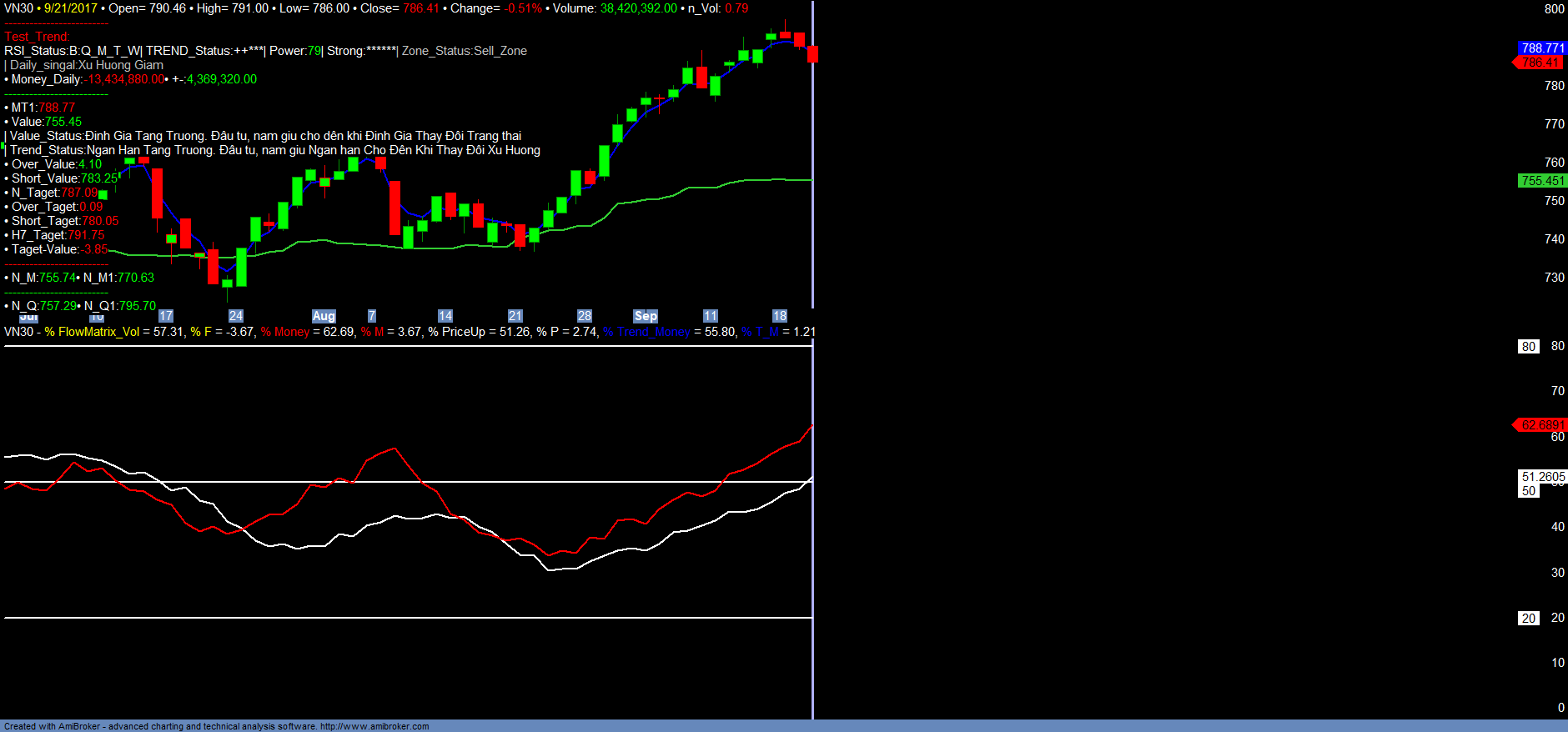
Task: Select the white 51.2605 indicator value tag
Action: coord(1543,477)
